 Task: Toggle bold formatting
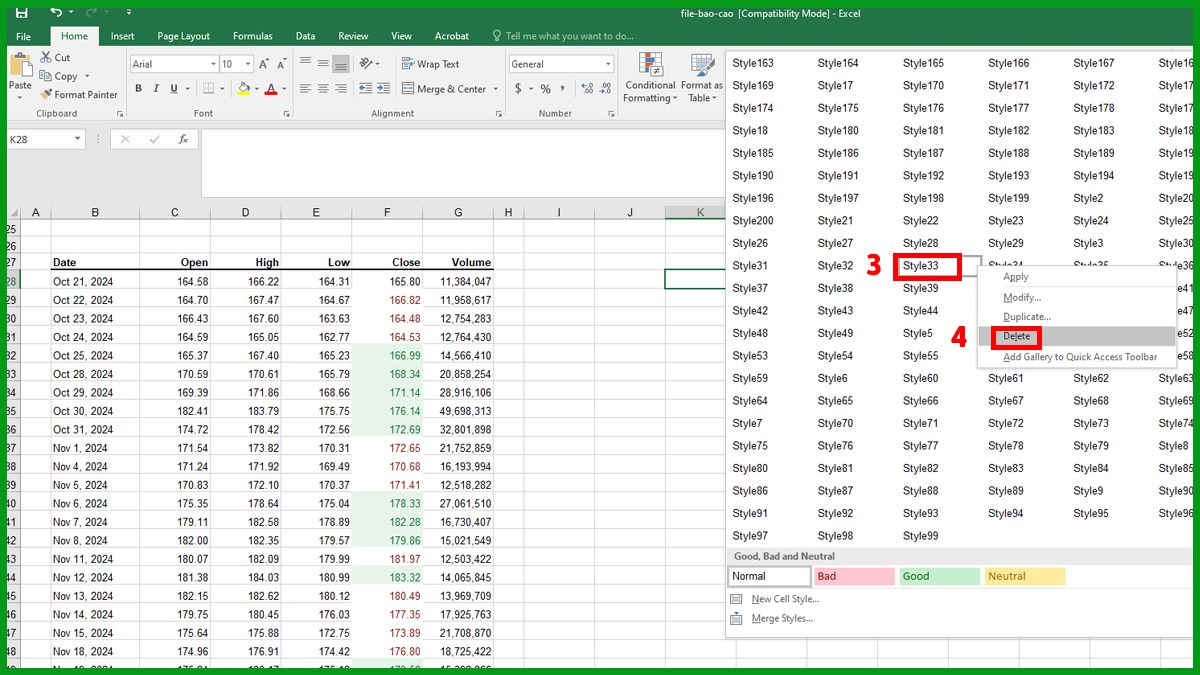coord(138,89)
